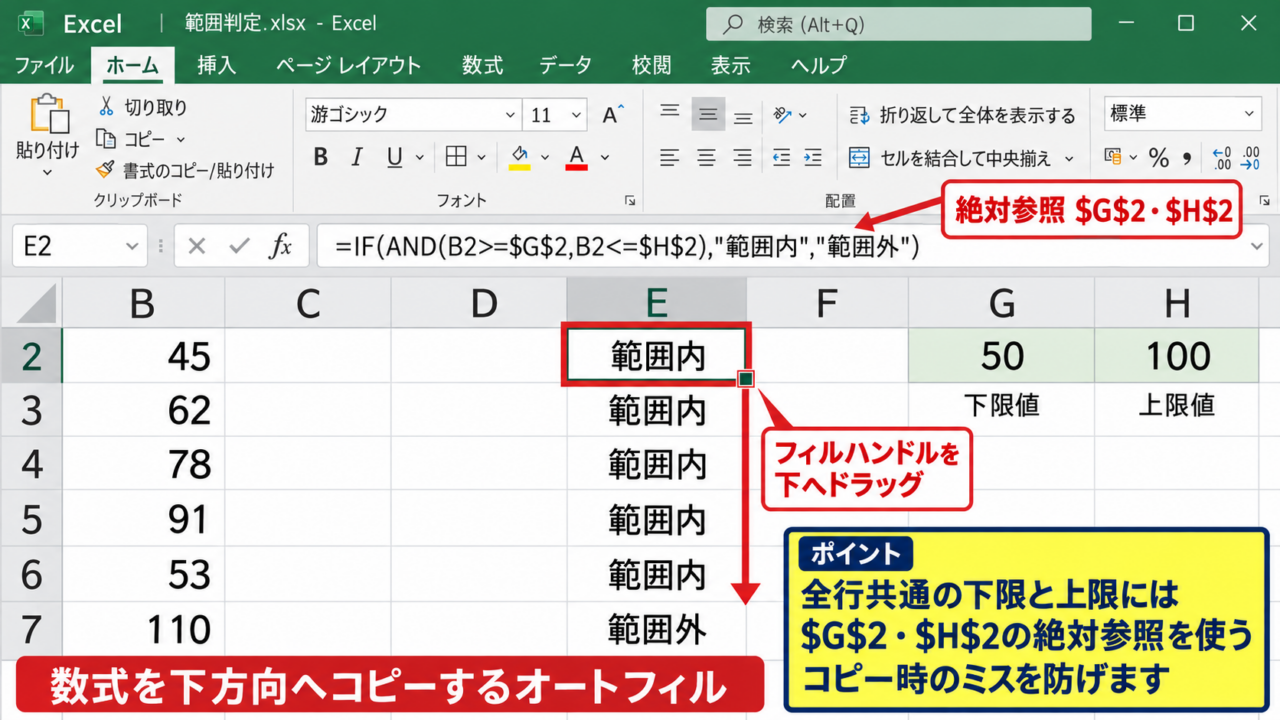
Task: Expand the borders dropdown arrow
Action: (482, 157)
